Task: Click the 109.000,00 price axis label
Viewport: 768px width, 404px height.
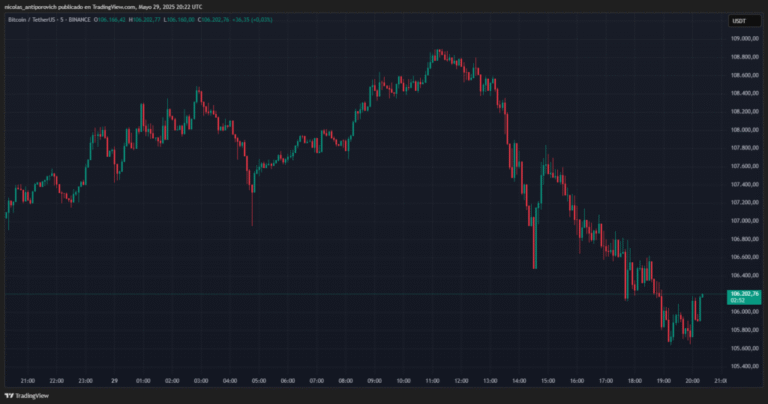Action: pos(744,39)
